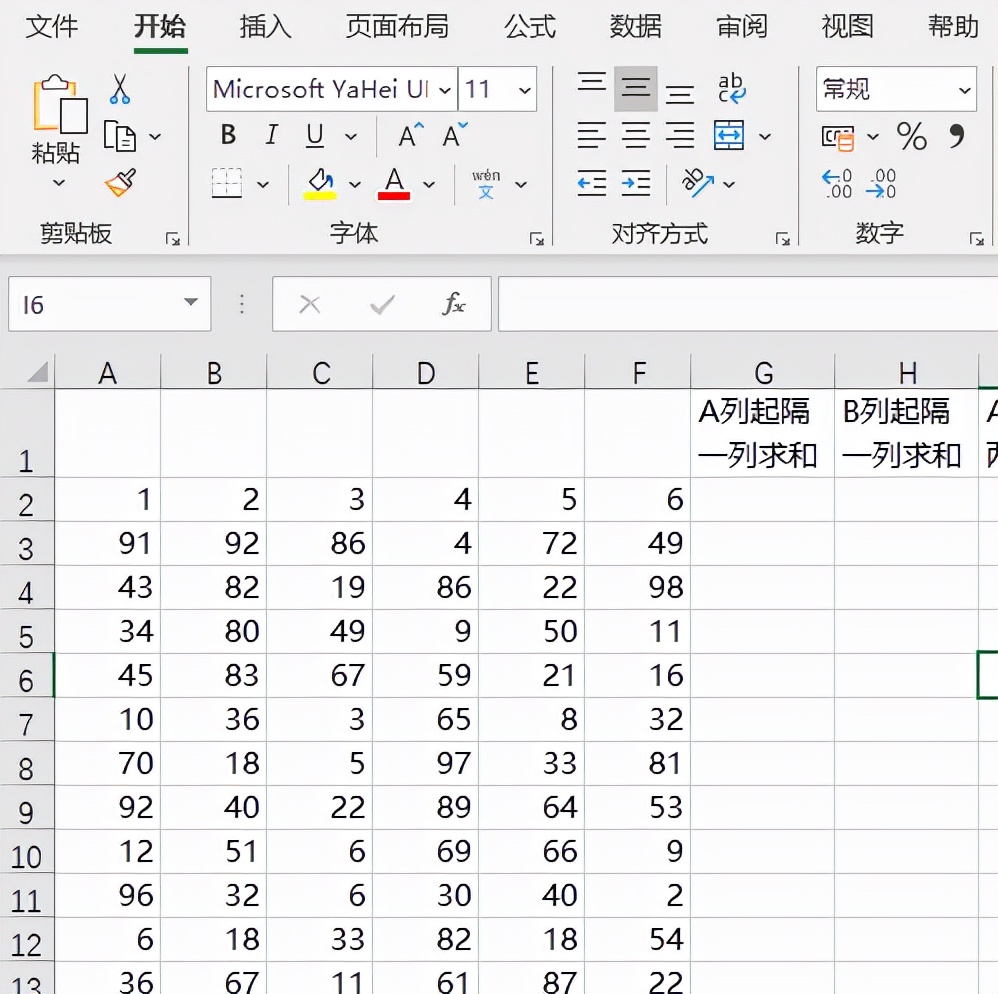Open the 文件 menu tab
This screenshot has height=994, width=998.
52,27
